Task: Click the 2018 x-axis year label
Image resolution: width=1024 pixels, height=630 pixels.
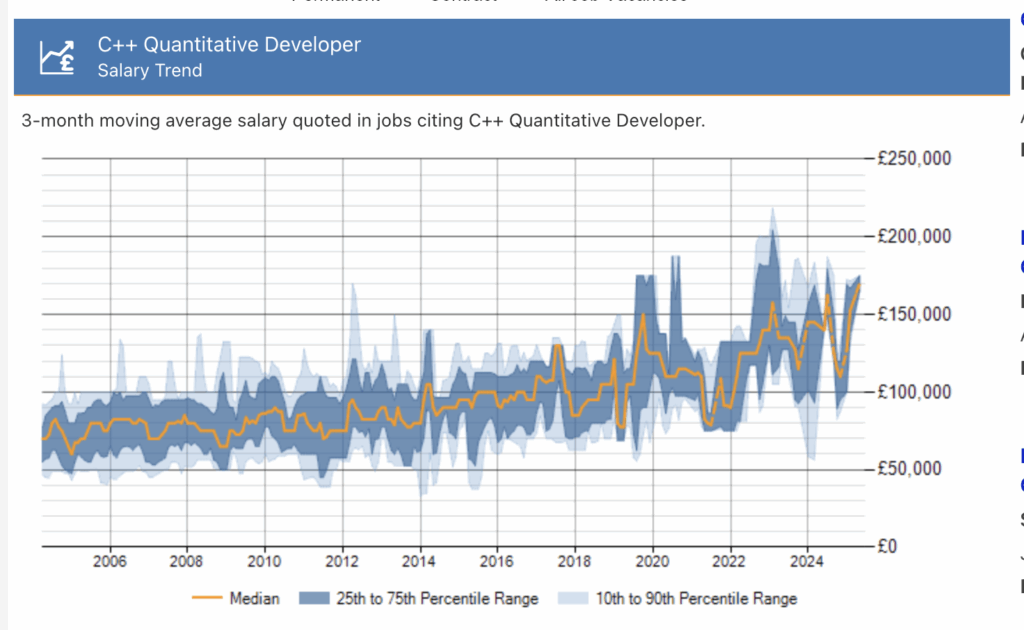Action: coord(575,561)
